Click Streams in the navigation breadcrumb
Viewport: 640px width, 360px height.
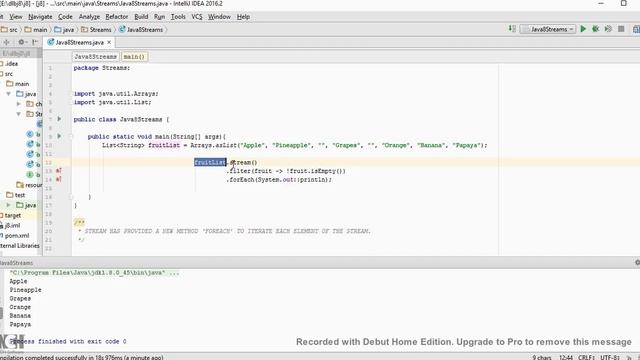[96, 30]
